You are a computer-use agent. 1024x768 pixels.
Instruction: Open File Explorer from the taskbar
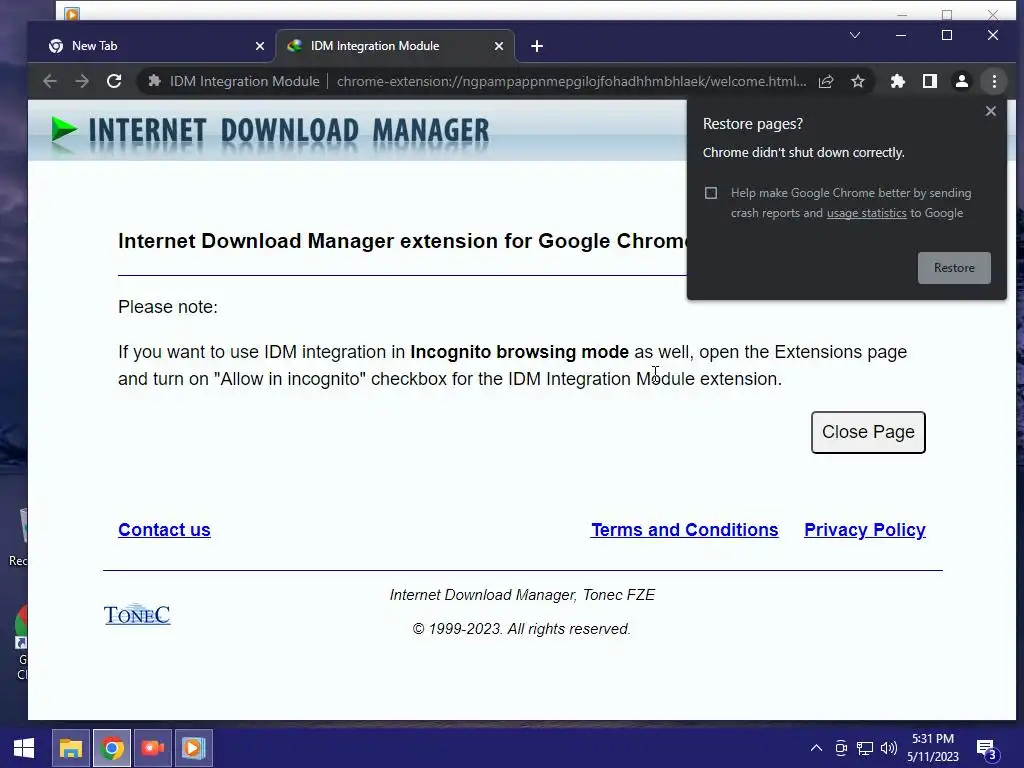click(71, 748)
